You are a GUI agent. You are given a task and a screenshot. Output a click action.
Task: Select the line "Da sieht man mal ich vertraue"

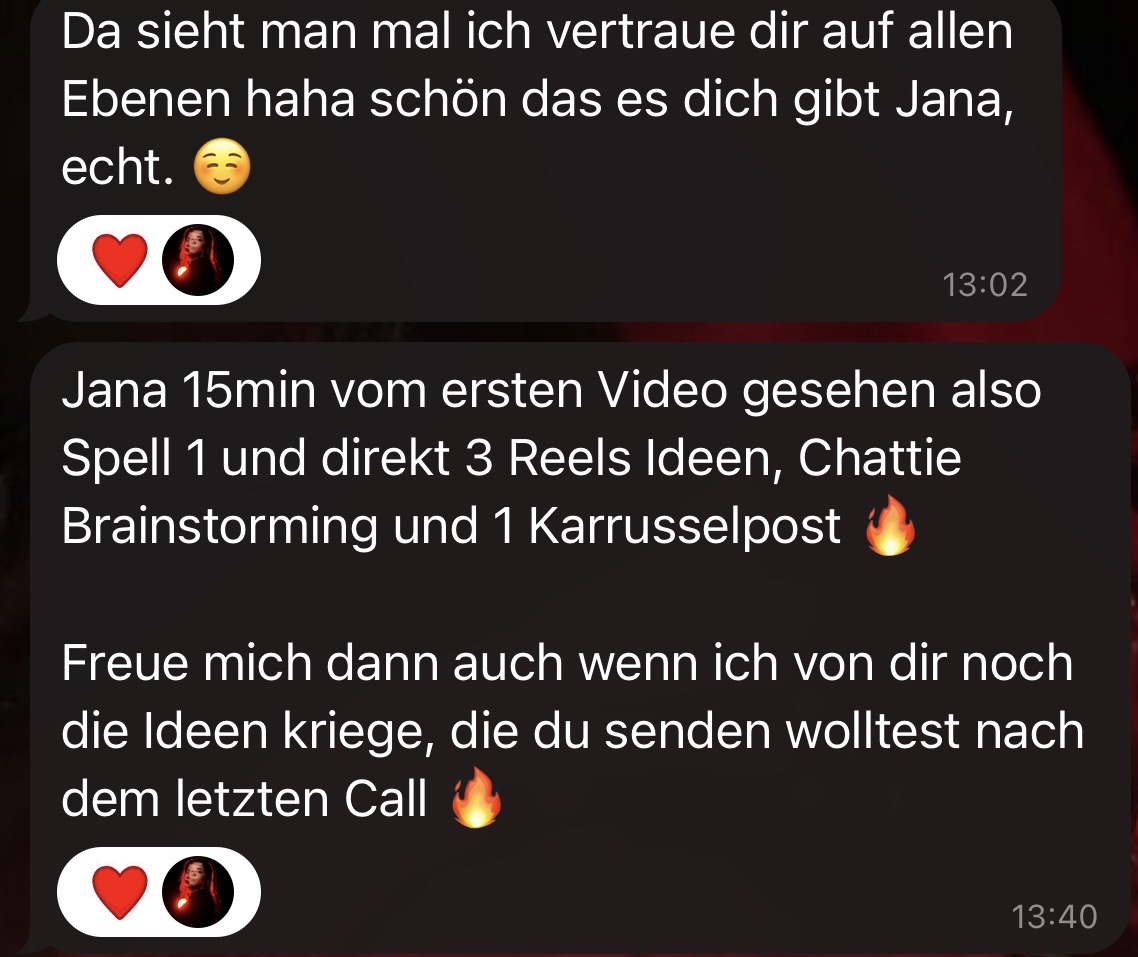point(398,31)
